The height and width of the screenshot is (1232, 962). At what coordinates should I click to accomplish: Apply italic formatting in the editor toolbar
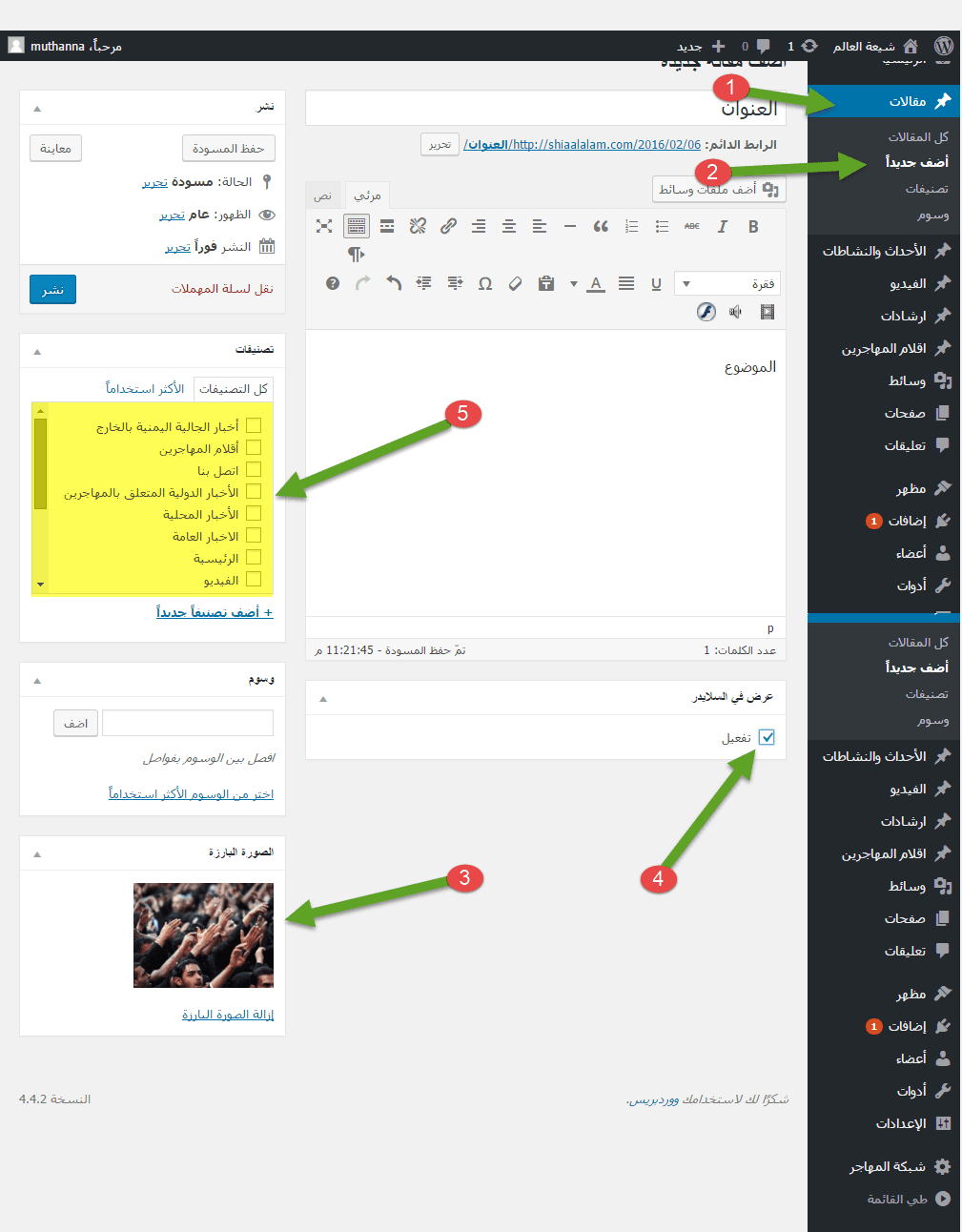click(723, 226)
